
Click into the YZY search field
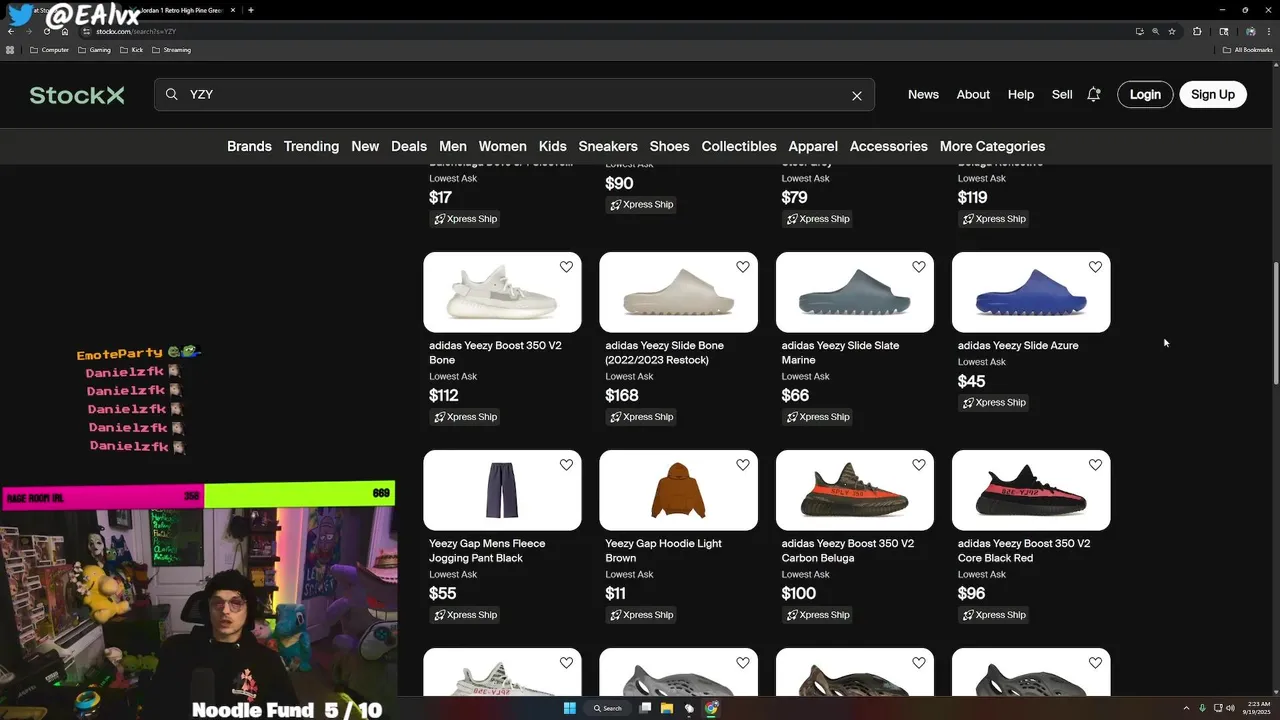[514, 94]
